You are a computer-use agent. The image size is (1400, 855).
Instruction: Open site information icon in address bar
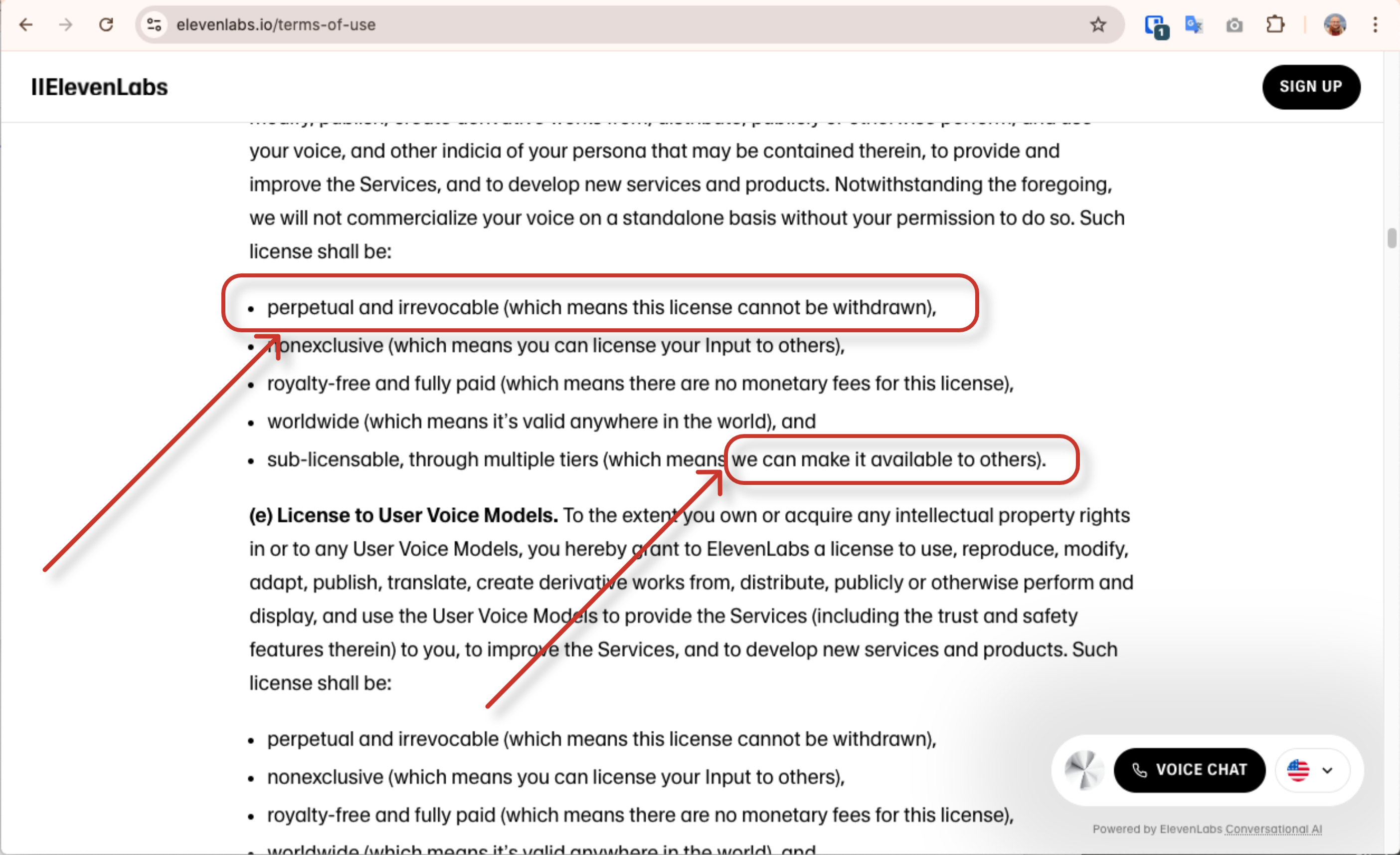click(154, 24)
